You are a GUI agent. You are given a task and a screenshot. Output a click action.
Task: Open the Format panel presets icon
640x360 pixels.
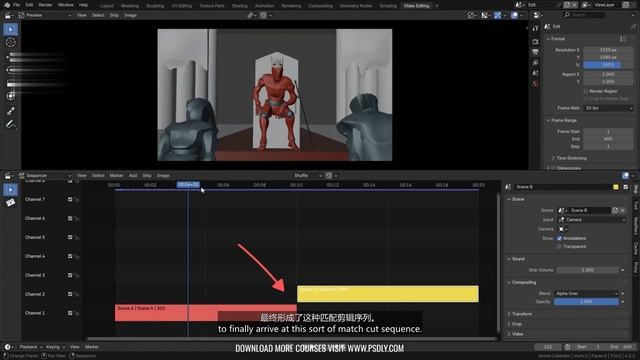pos(622,39)
